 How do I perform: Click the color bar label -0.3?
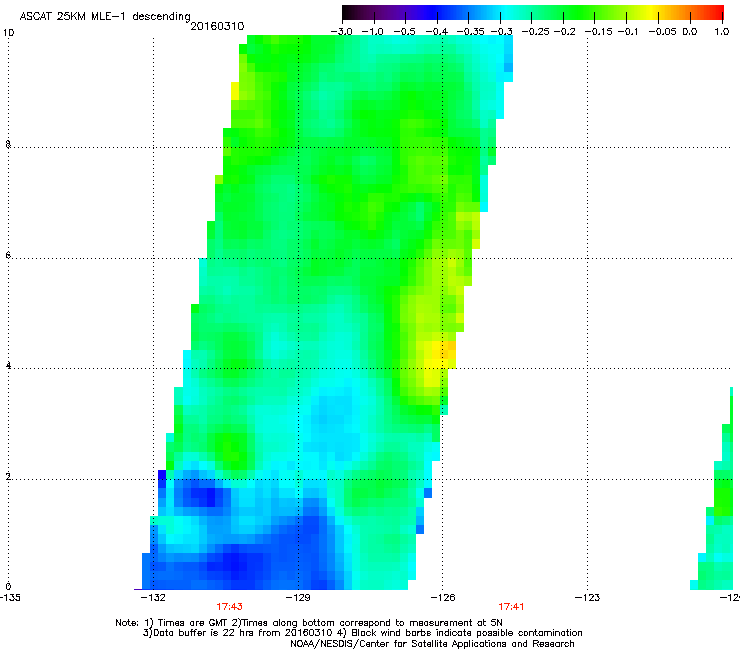tap(502, 32)
